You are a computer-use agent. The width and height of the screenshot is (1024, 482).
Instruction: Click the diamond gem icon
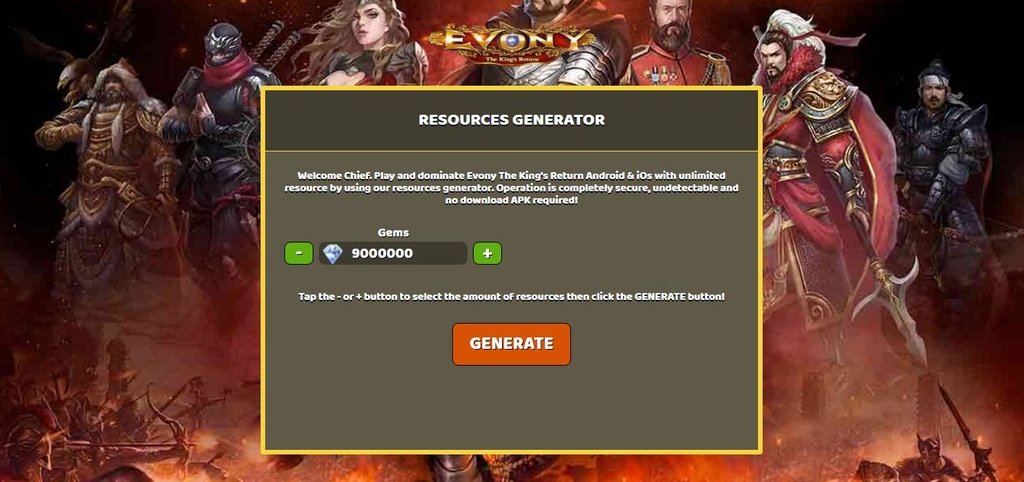click(x=332, y=253)
